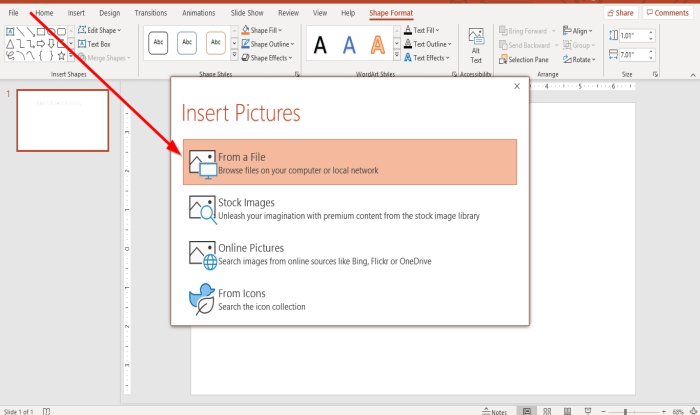Image resolution: width=700 pixels, height=415 pixels.
Task: Choose Online Pictures option
Action: 350,254
